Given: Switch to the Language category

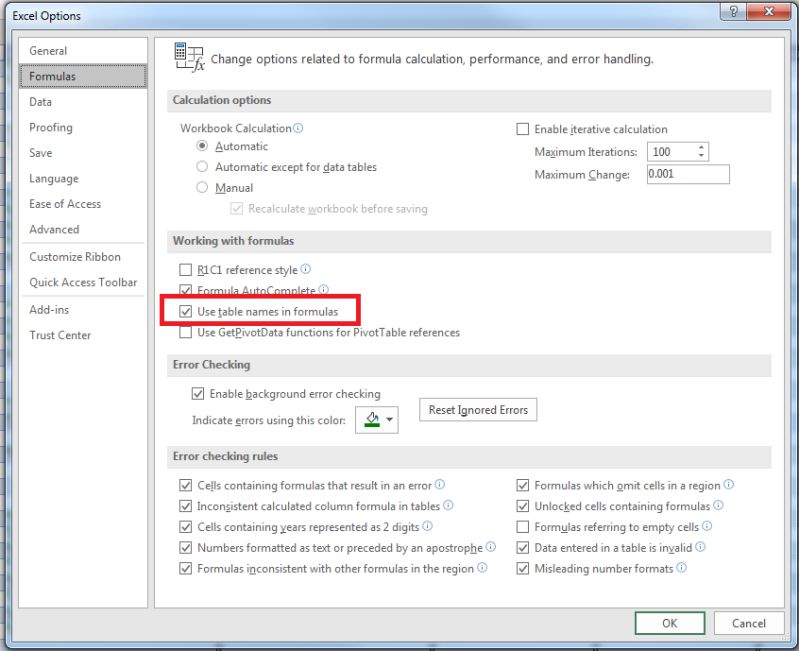Looking at the screenshot, I should coord(83,178).
